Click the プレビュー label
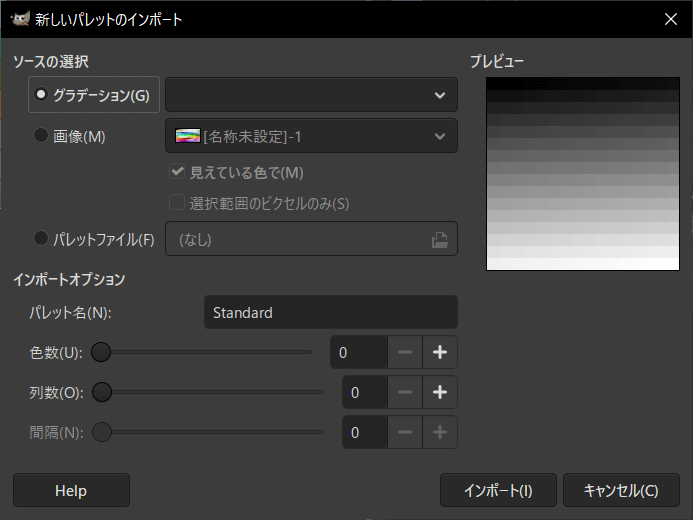Image resolution: width=693 pixels, height=520 pixels. [x=497, y=61]
